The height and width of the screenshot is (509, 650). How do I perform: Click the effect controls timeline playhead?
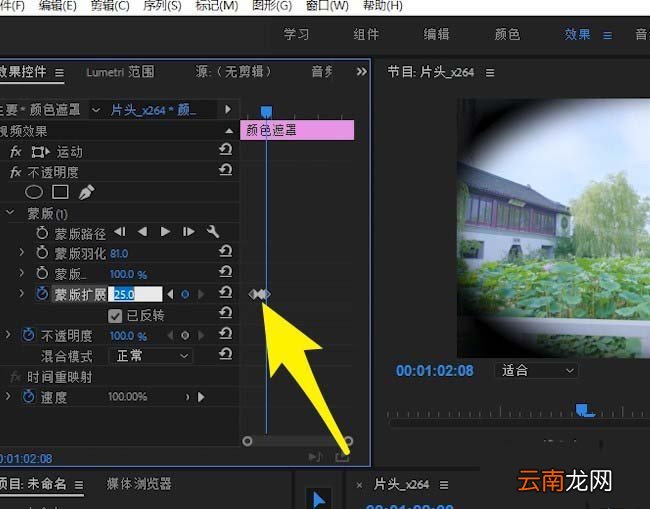(x=266, y=111)
